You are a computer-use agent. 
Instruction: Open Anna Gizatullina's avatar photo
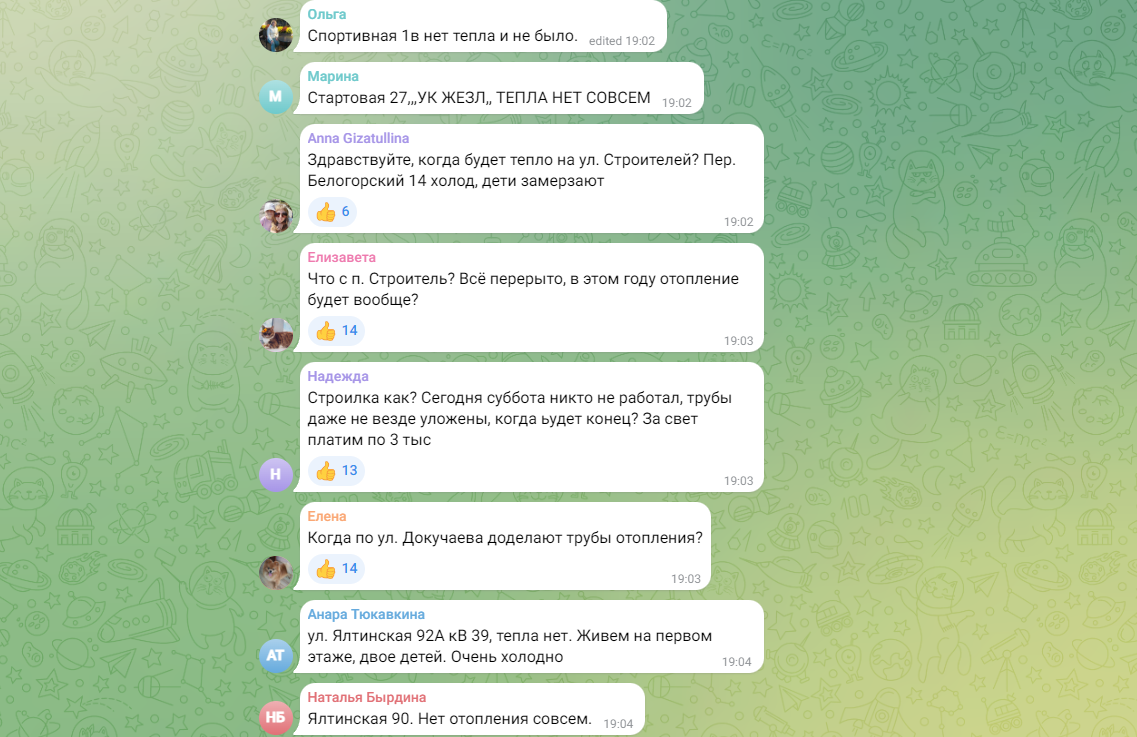276,216
